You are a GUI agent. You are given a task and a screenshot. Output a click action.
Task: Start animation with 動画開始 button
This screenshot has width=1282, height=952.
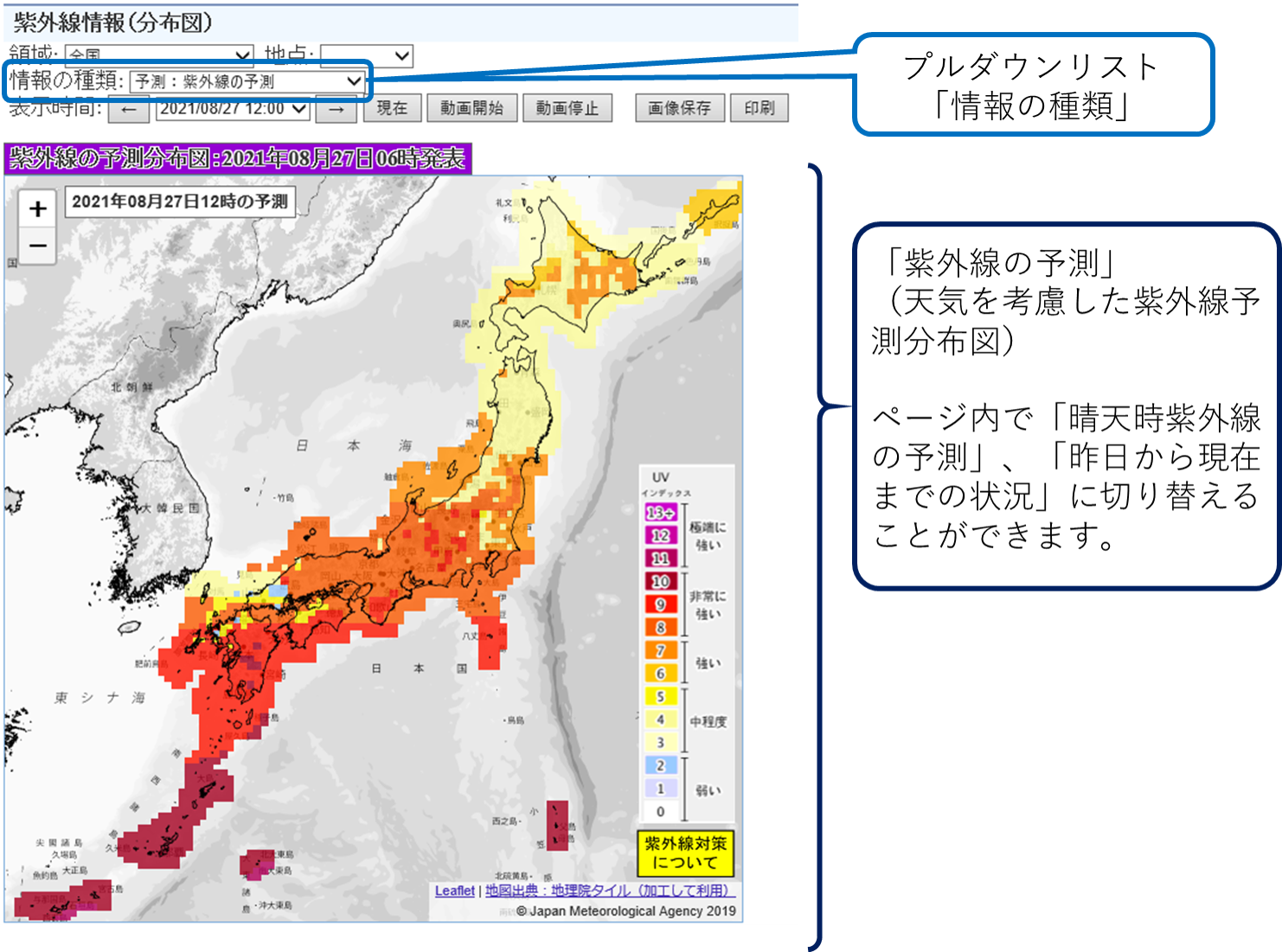[471, 108]
